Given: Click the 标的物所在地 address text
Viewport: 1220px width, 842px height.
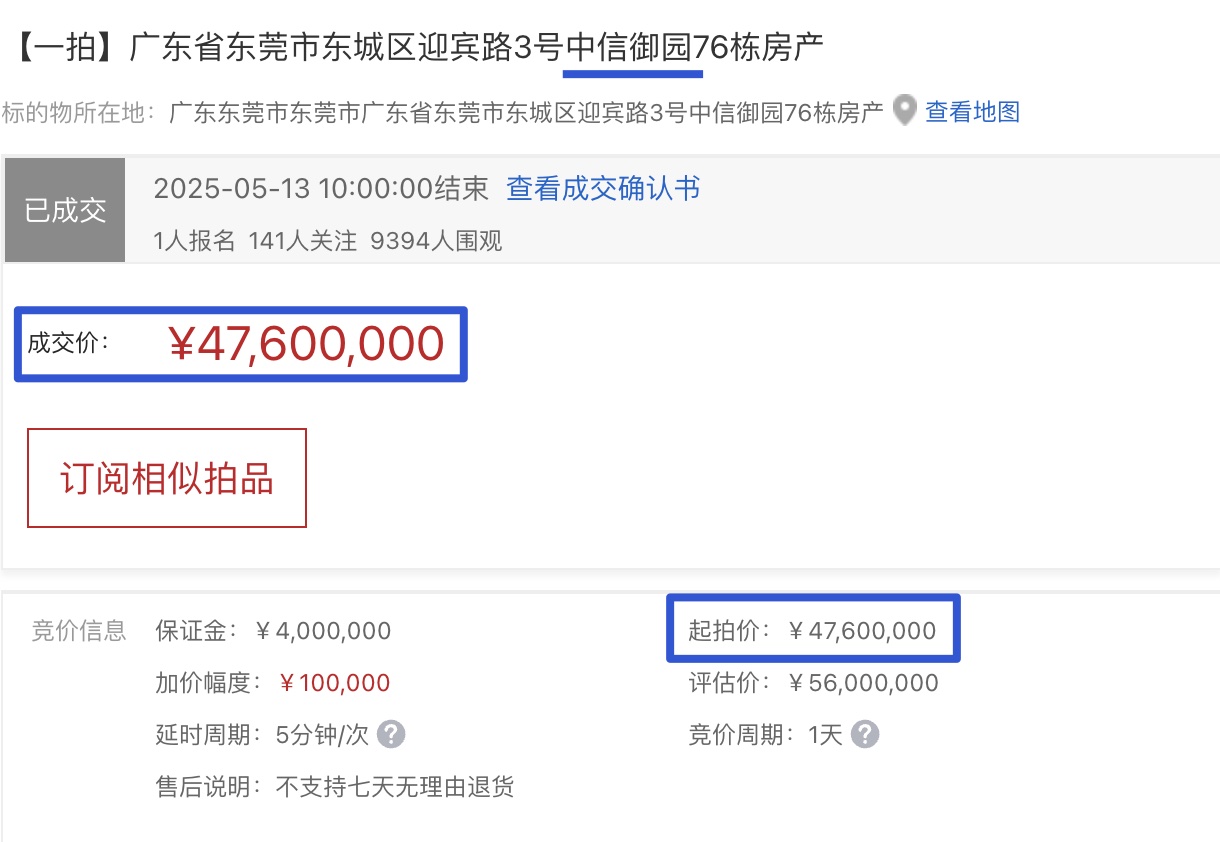Looking at the screenshot, I should point(526,111).
